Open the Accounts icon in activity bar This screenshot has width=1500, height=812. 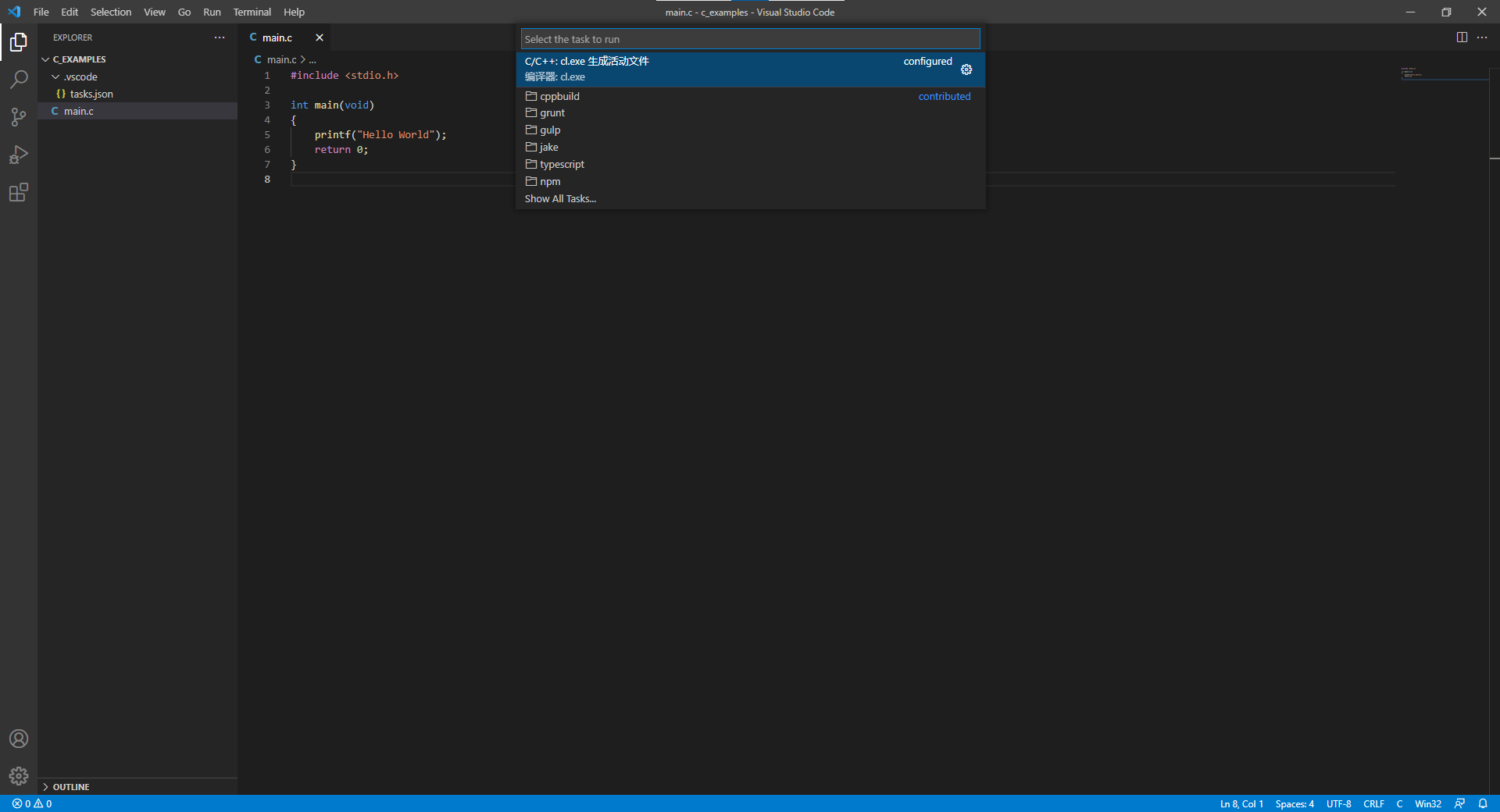click(19, 739)
